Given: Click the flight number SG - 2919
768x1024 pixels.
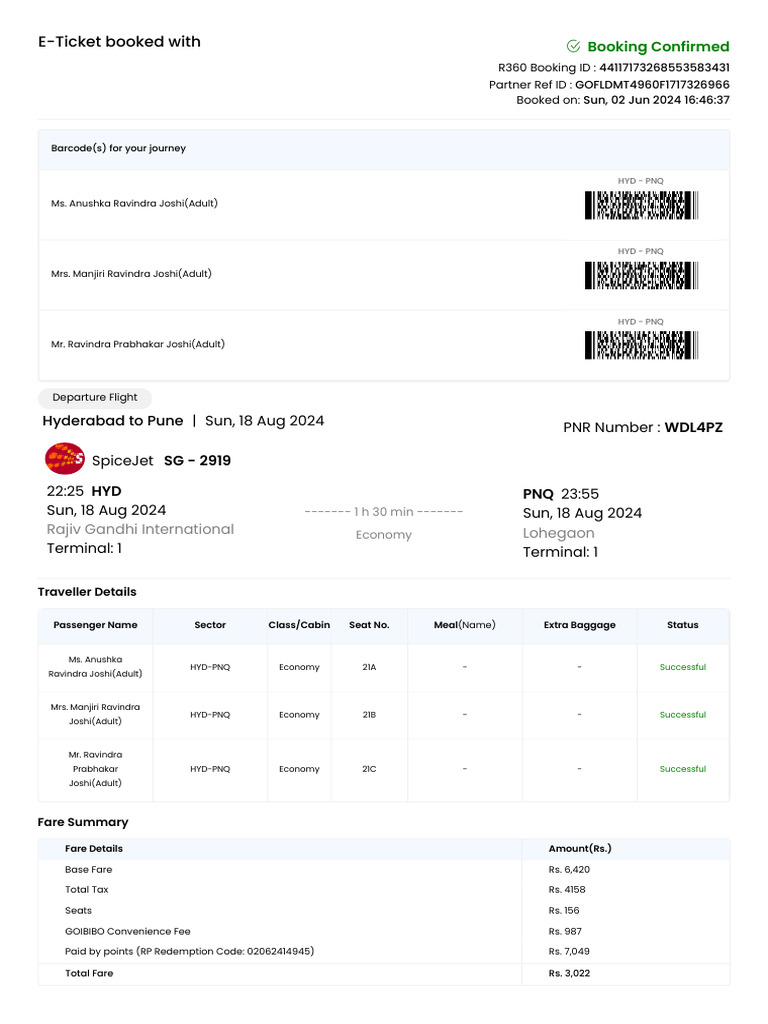Looking at the screenshot, I should click(197, 460).
